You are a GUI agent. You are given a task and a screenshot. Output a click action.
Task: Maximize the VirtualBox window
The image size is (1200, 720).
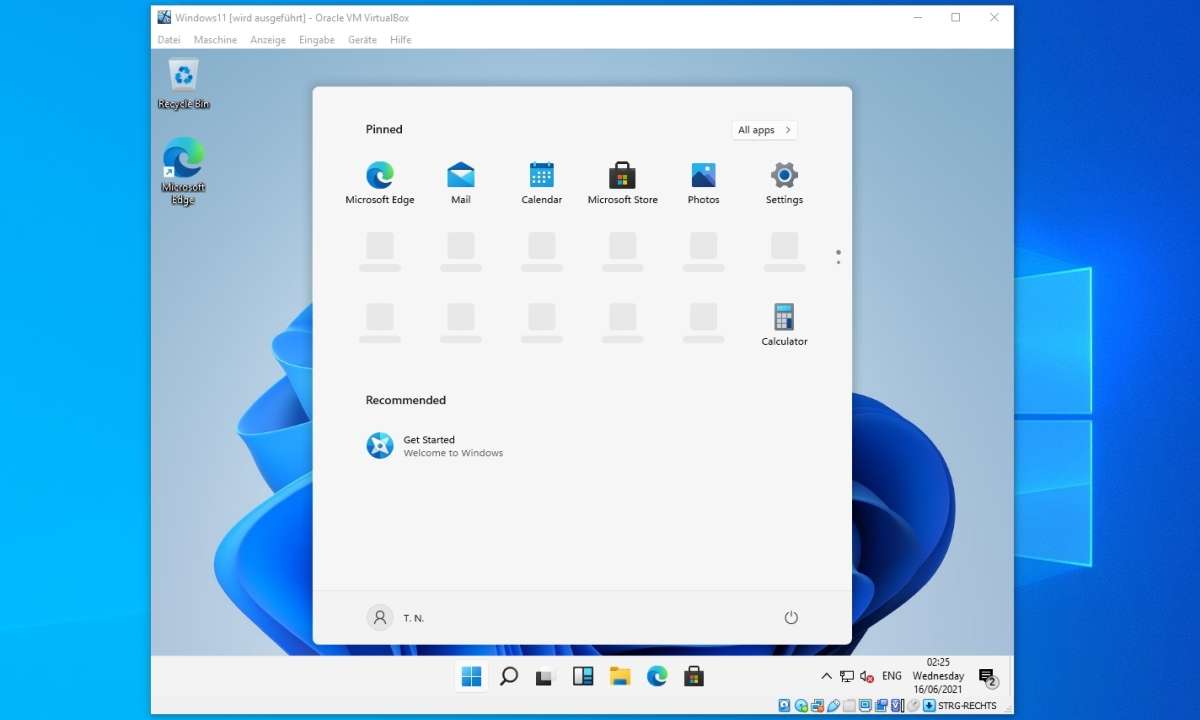point(956,17)
